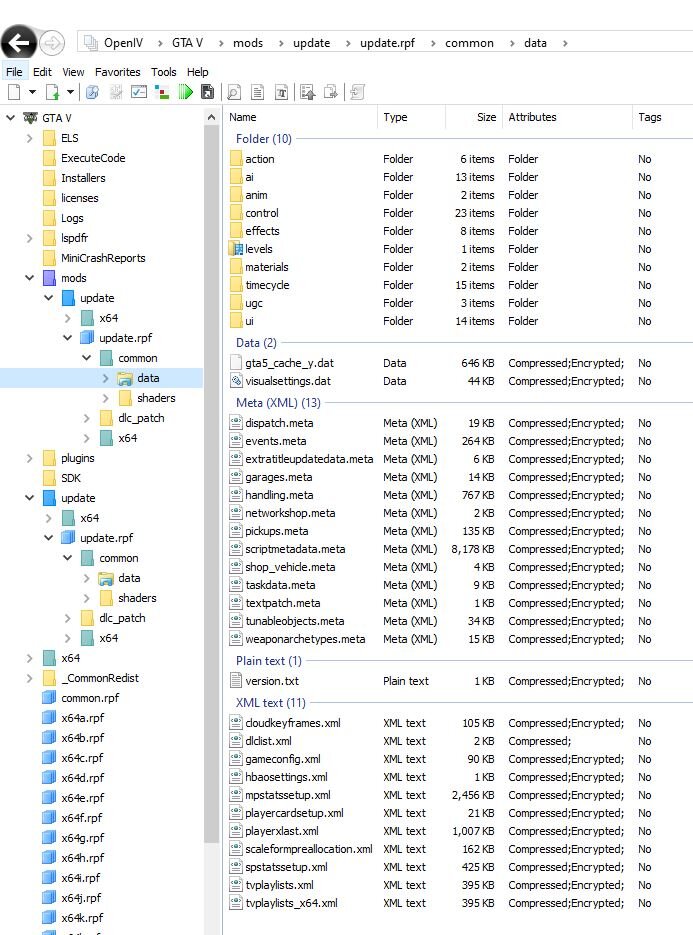The width and height of the screenshot is (693, 935).
Task: Collapse the GTA V root tree node
Action: coord(10,117)
